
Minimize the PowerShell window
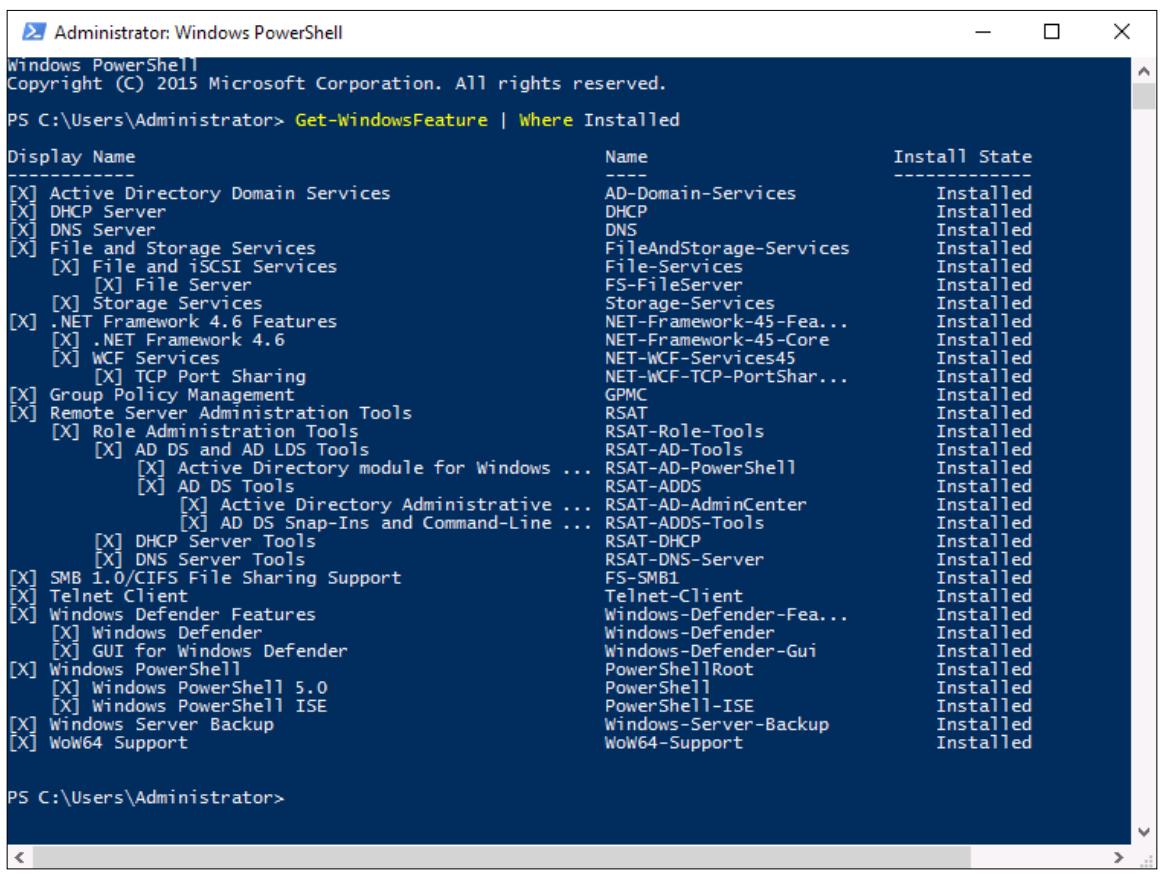coord(983,32)
